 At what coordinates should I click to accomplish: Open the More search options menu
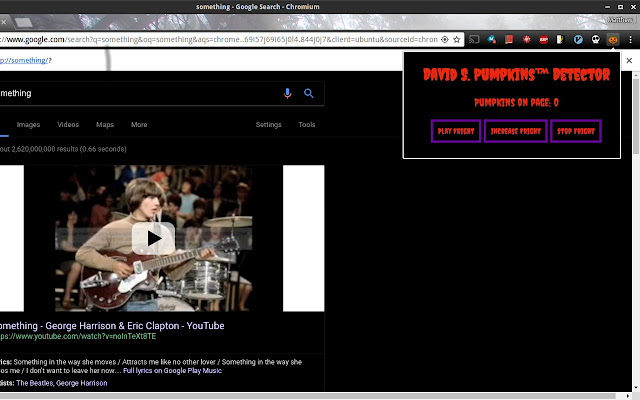[139, 124]
